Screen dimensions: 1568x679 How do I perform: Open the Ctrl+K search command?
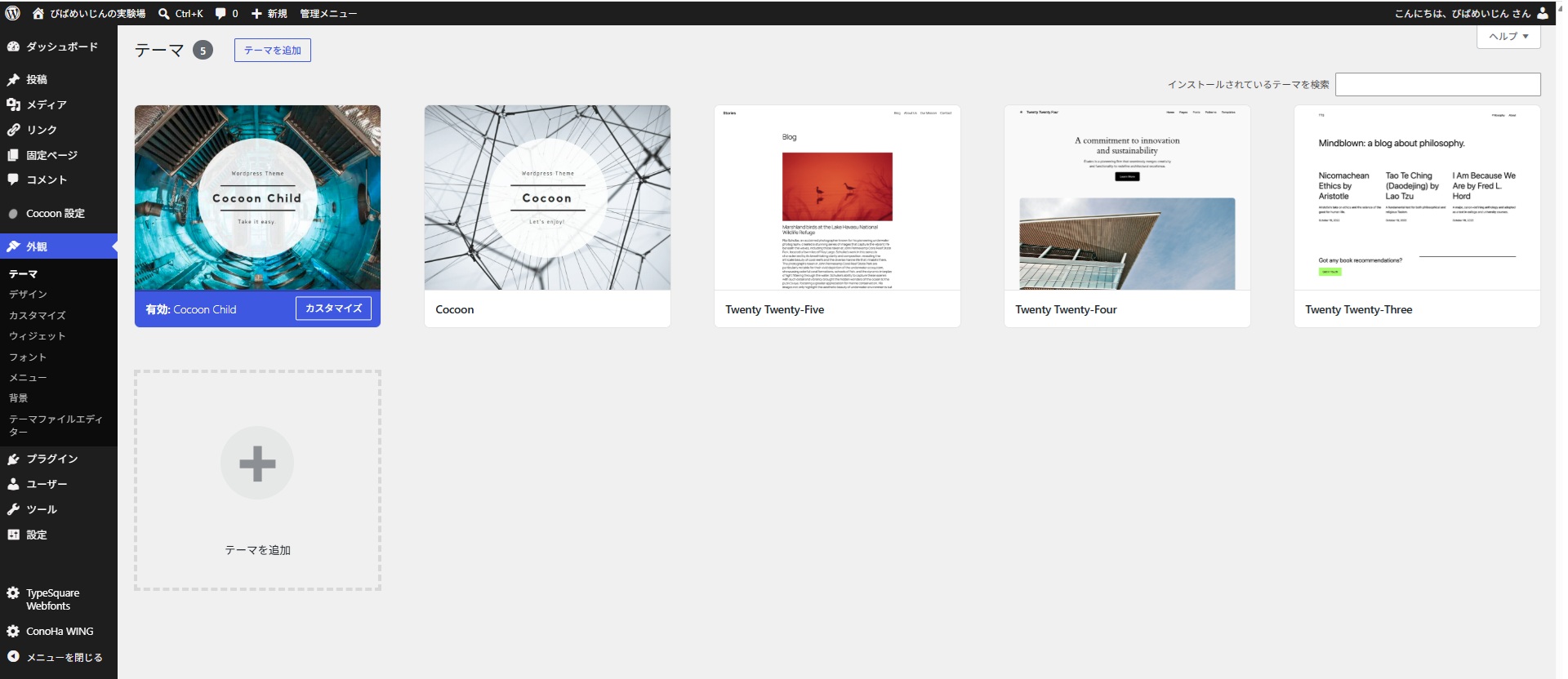(x=189, y=14)
